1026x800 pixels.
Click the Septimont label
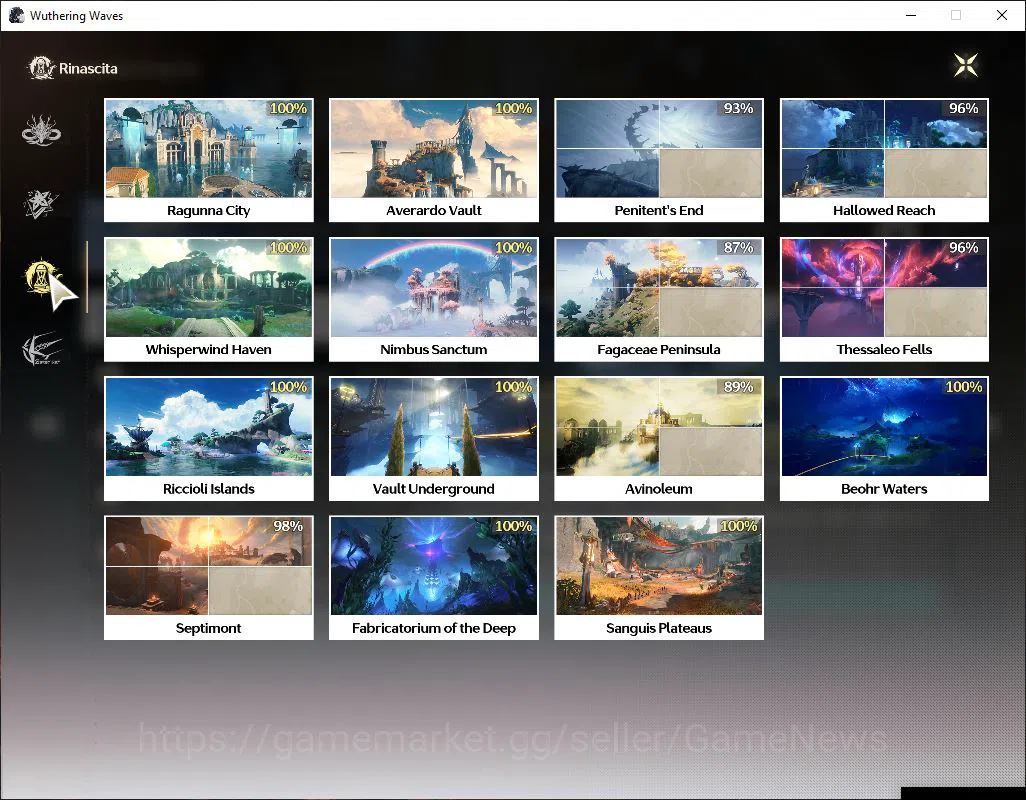tap(209, 629)
